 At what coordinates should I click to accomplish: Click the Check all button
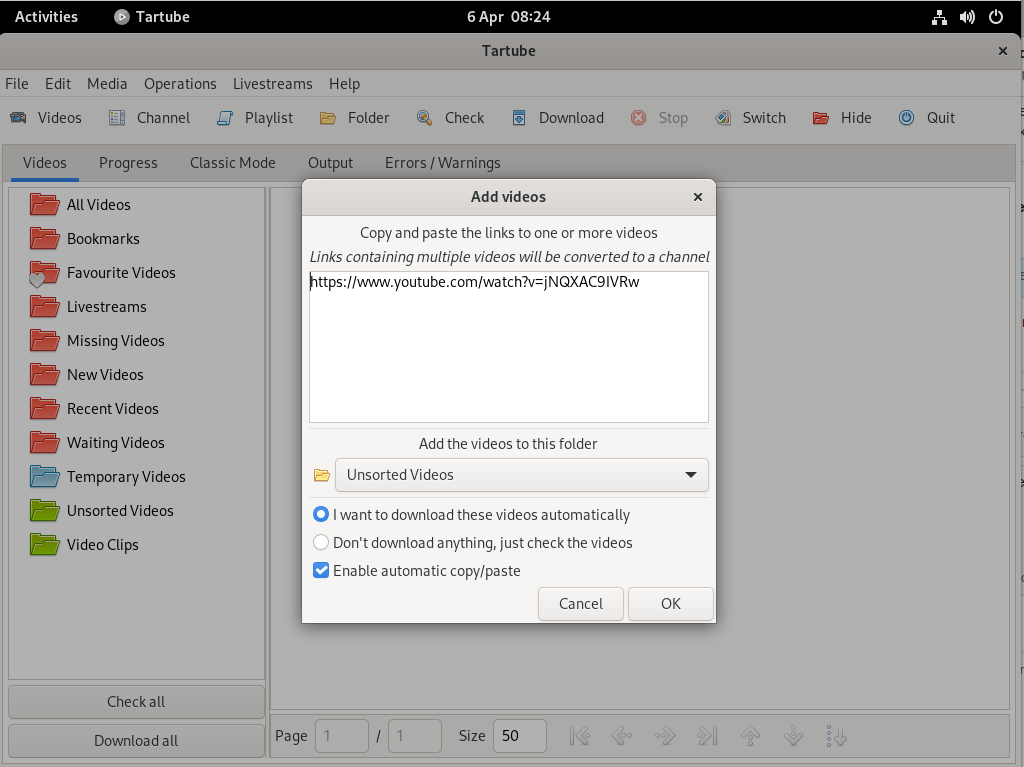[136, 702]
